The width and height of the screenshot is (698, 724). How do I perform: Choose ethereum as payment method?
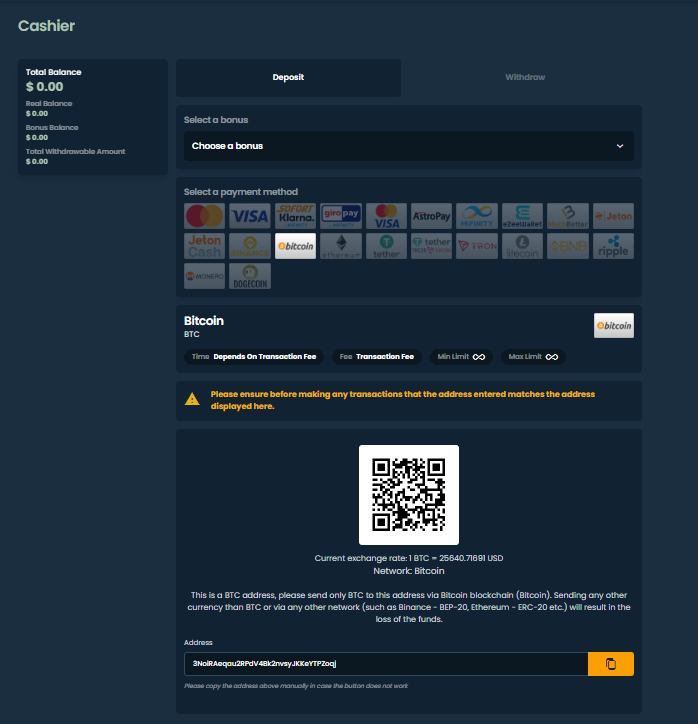[341, 246]
